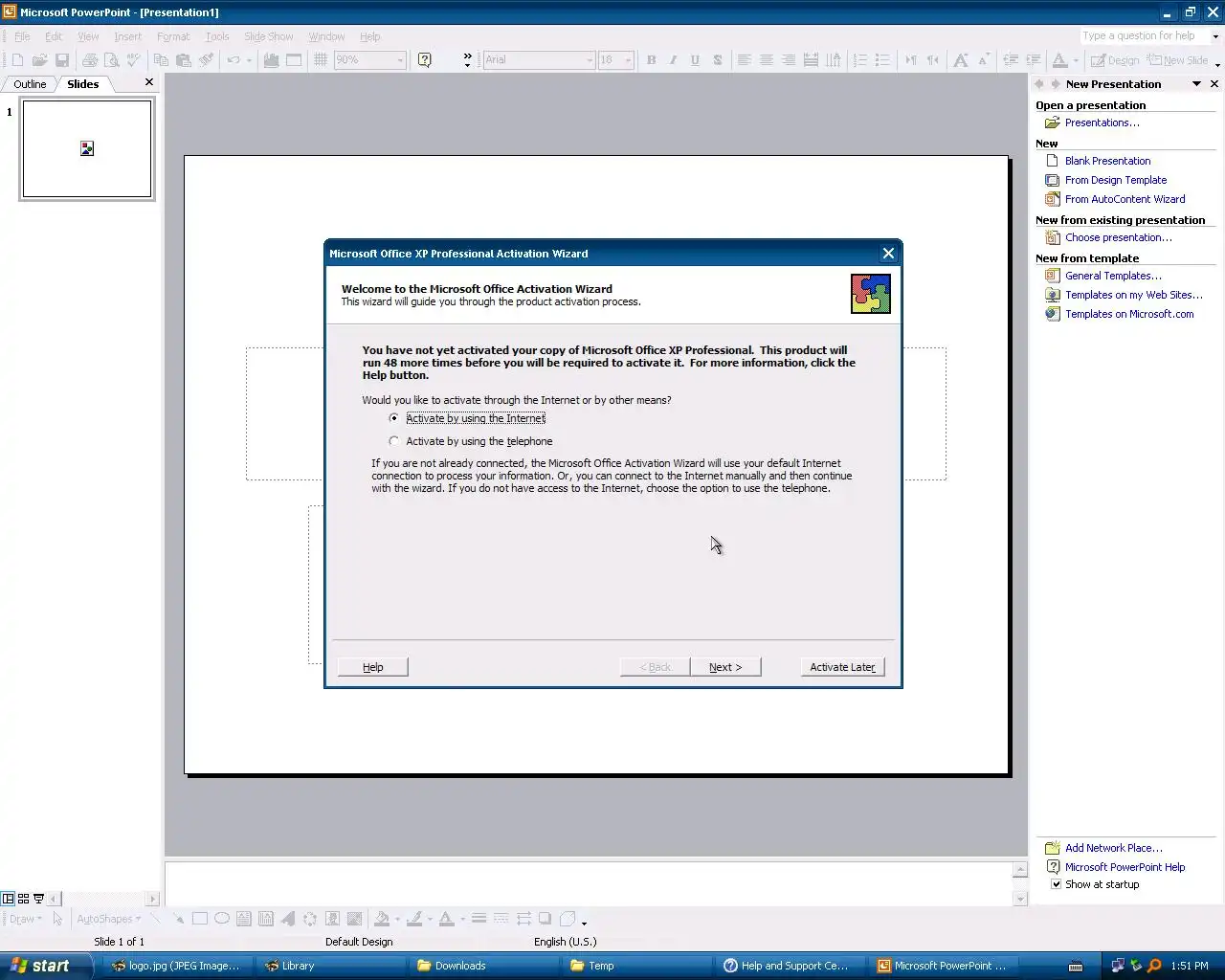
Task: Open the Format menu
Action: point(173,36)
